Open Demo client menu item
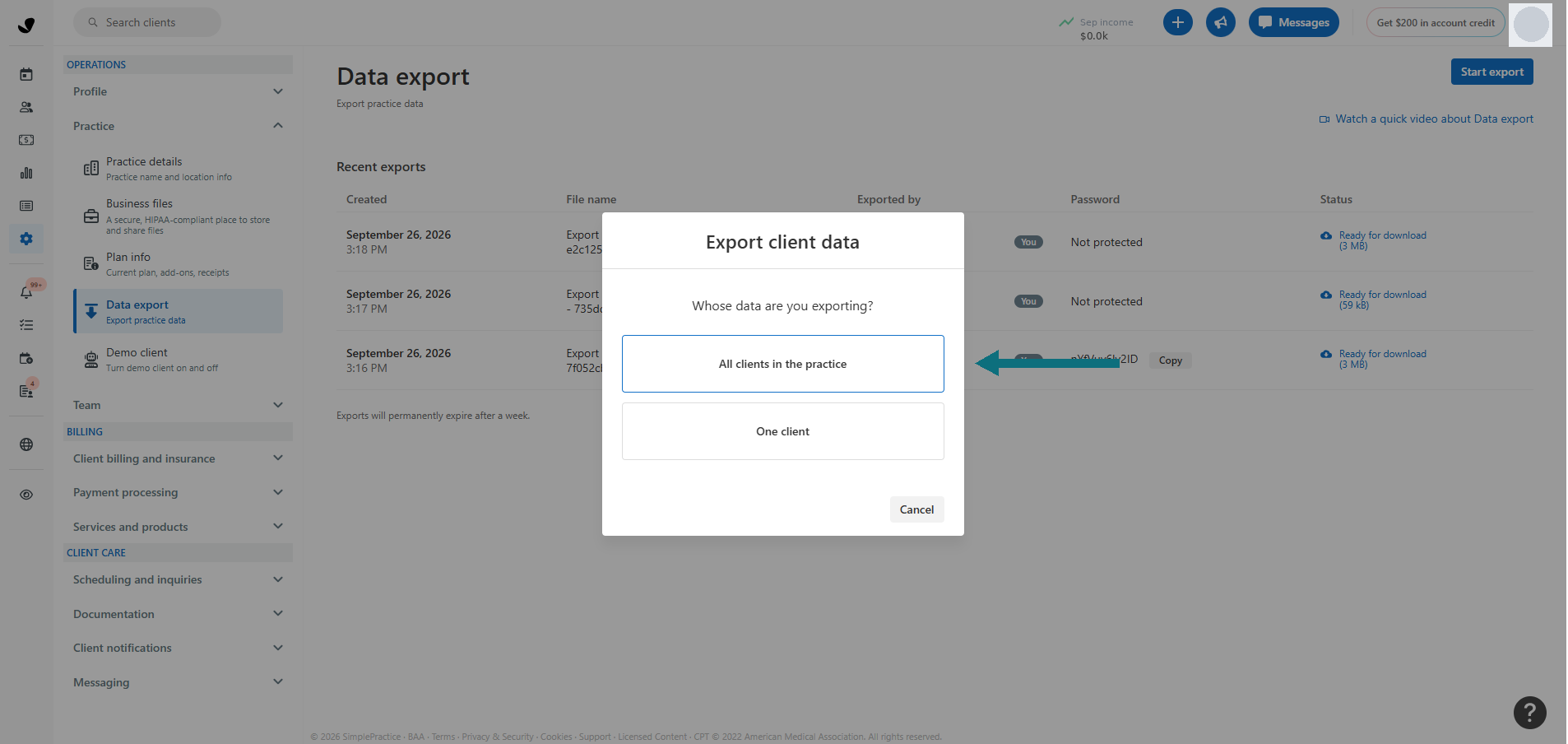The width and height of the screenshot is (1568, 744). point(178,360)
